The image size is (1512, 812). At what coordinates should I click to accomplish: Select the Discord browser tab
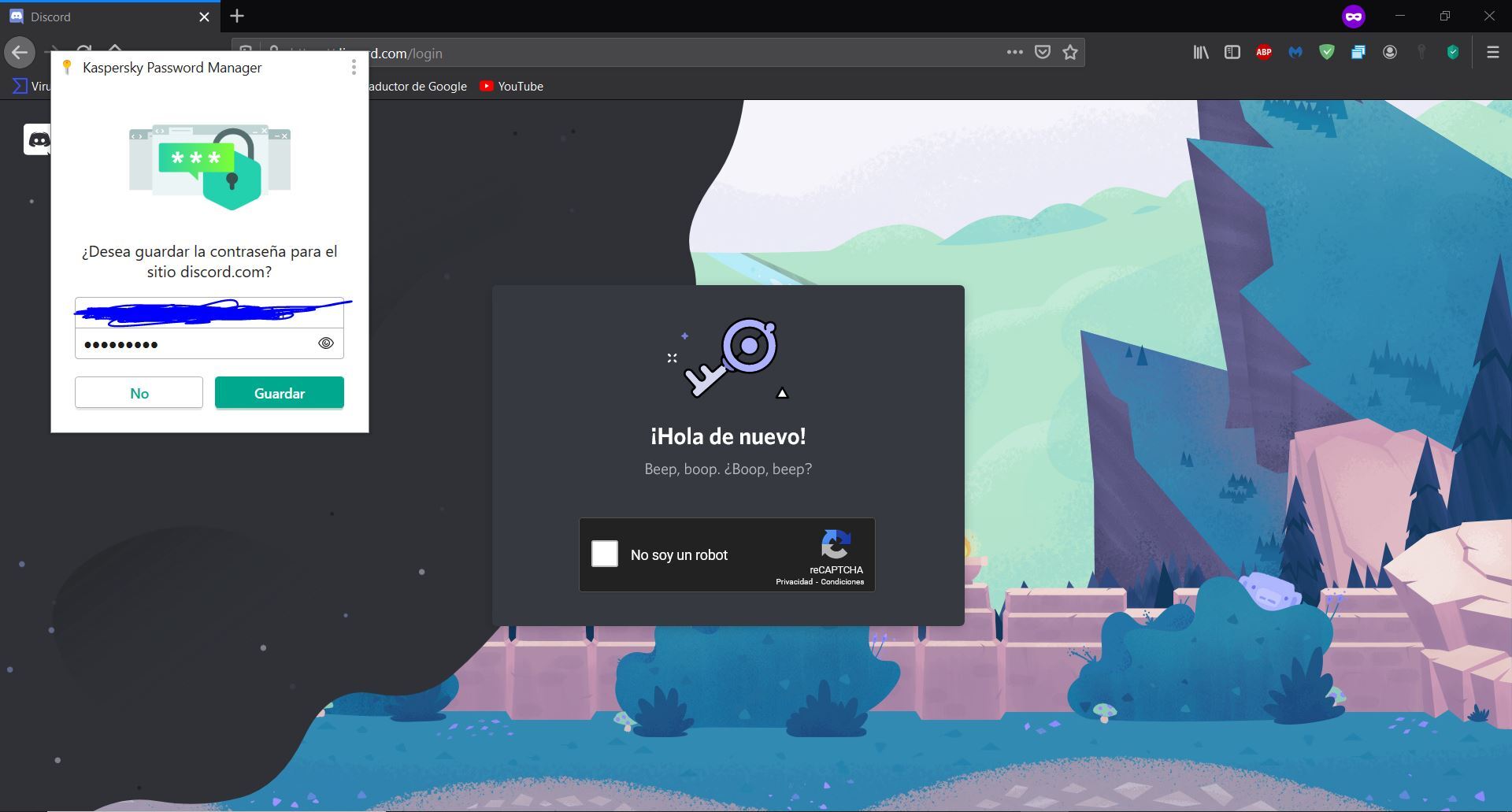(x=110, y=17)
